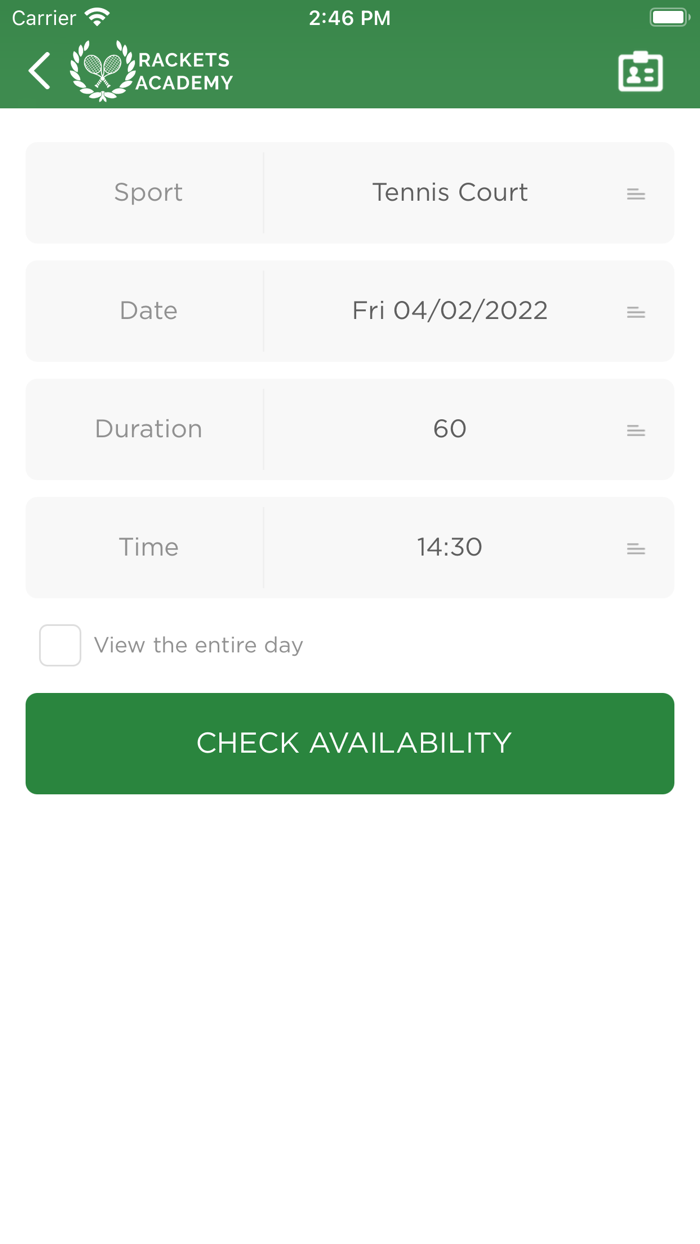Tap the menu icon in Duration row
This screenshot has width=700, height=1244.
pyautogui.click(x=635, y=430)
